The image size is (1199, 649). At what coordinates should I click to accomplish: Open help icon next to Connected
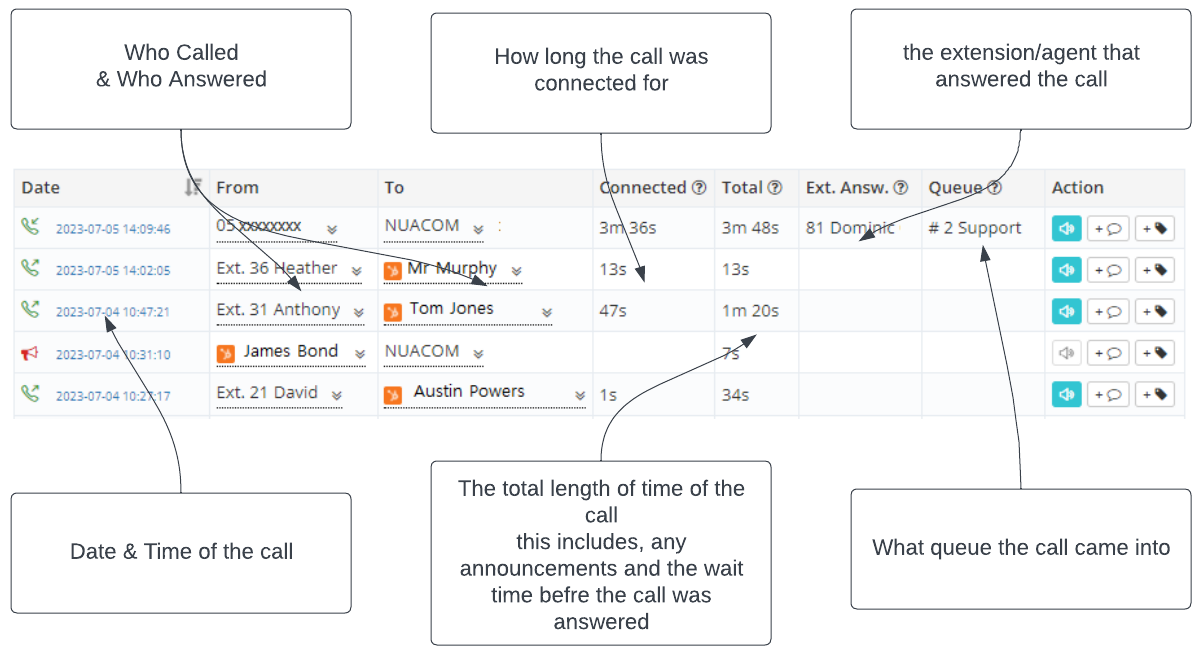point(699,188)
